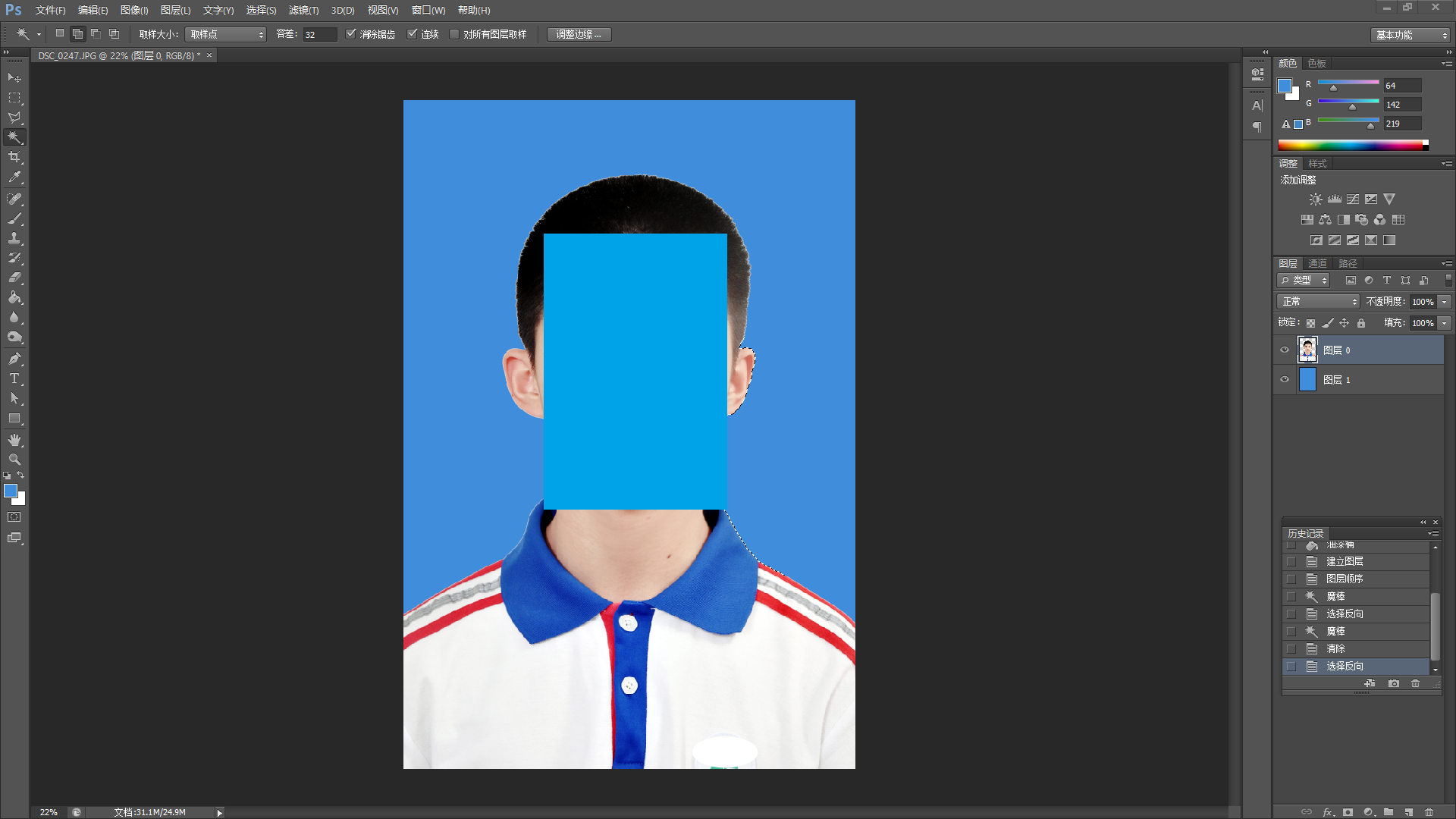
Task: Hide layer 图层 0 eye icon
Action: click(1285, 350)
